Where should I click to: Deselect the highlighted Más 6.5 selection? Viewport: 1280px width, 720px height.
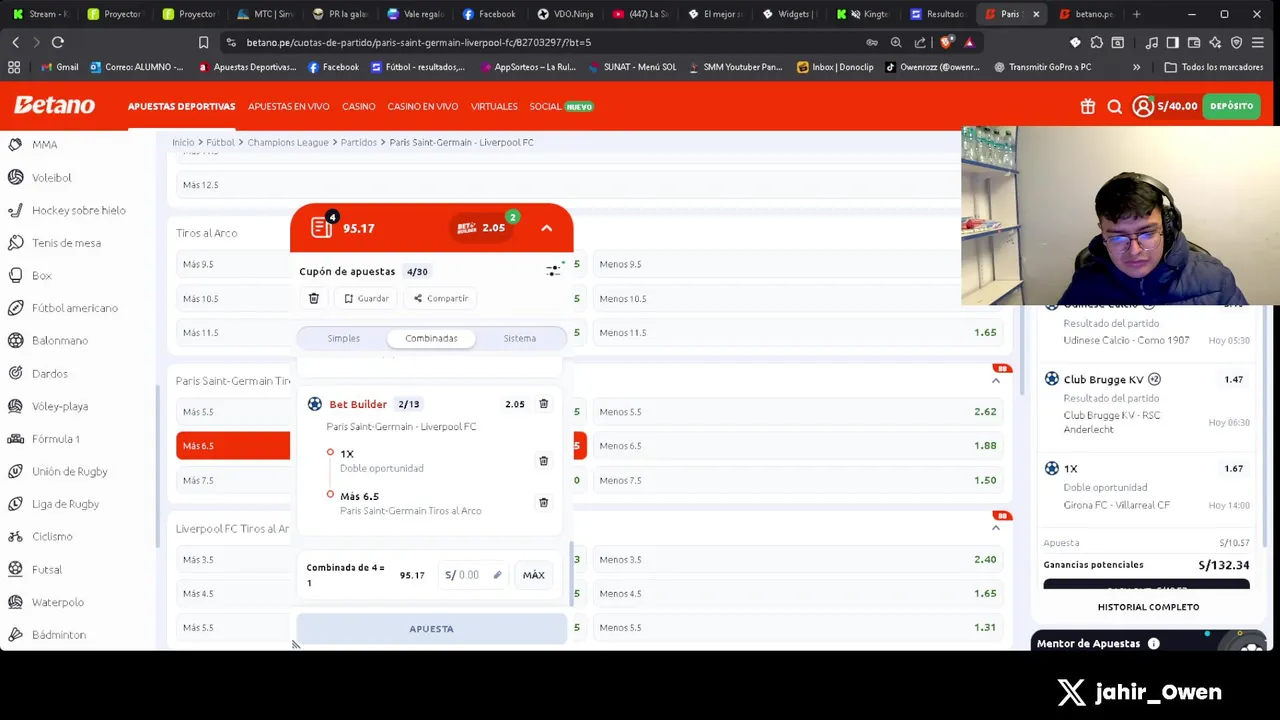[x=233, y=446]
